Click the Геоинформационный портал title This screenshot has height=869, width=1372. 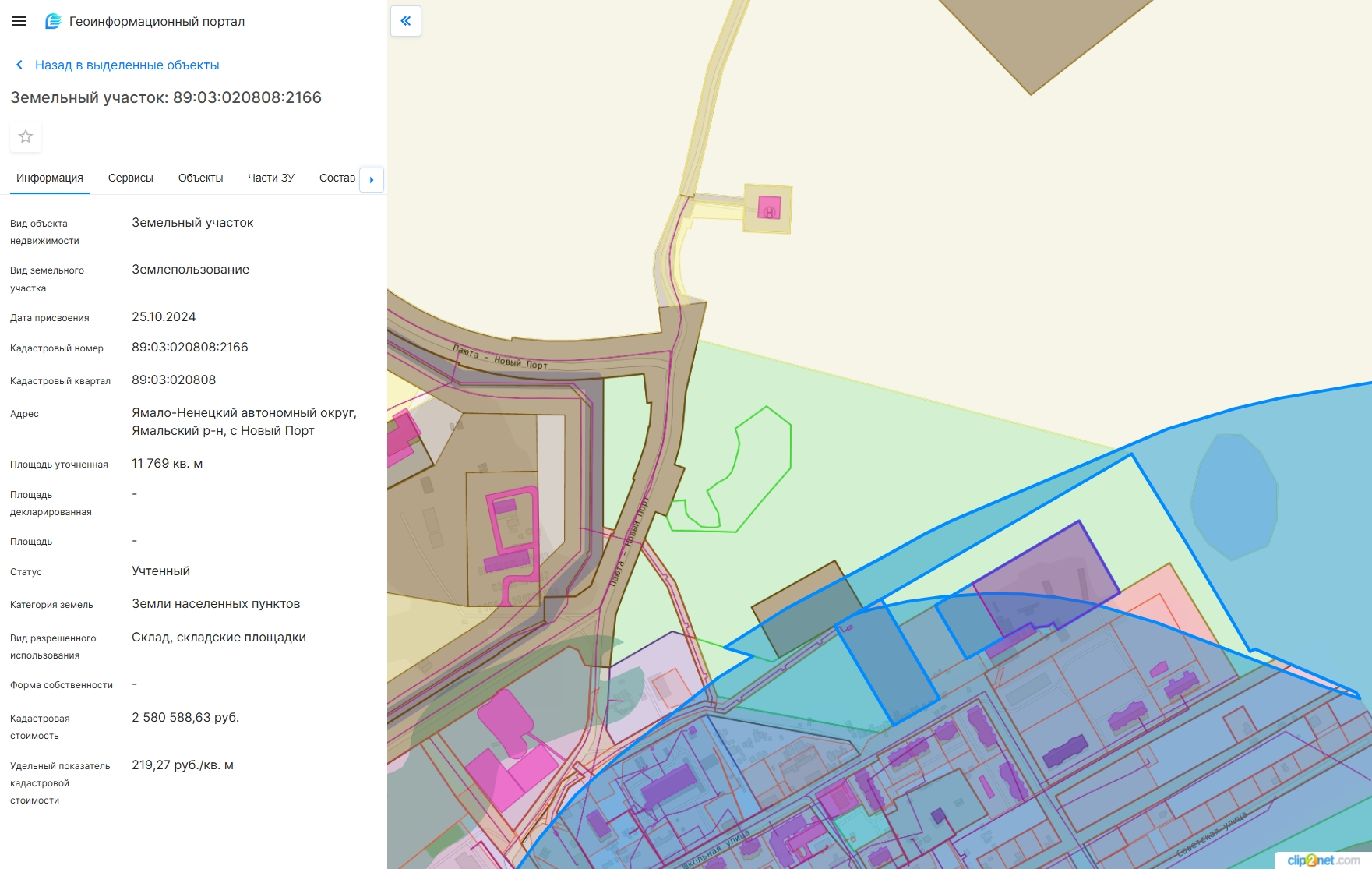tap(157, 22)
